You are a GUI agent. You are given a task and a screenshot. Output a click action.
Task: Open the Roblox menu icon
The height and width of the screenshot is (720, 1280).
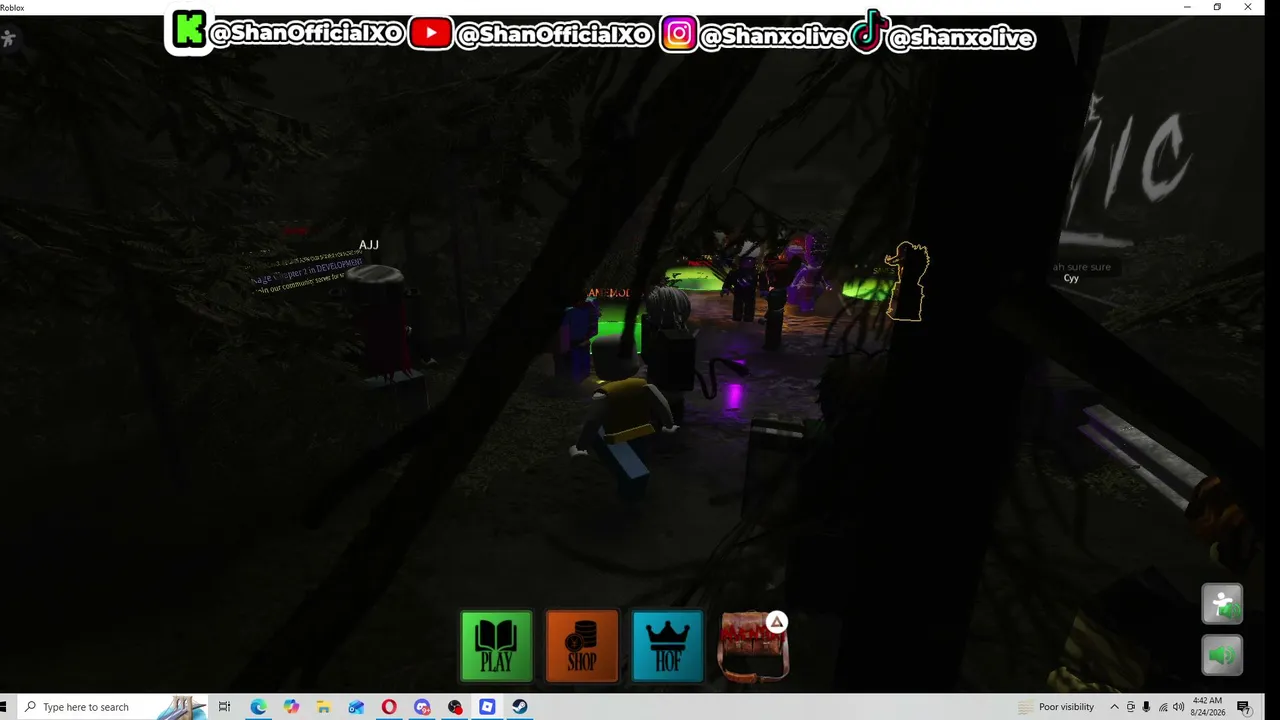pyautogui.click(x=9, y=39)
